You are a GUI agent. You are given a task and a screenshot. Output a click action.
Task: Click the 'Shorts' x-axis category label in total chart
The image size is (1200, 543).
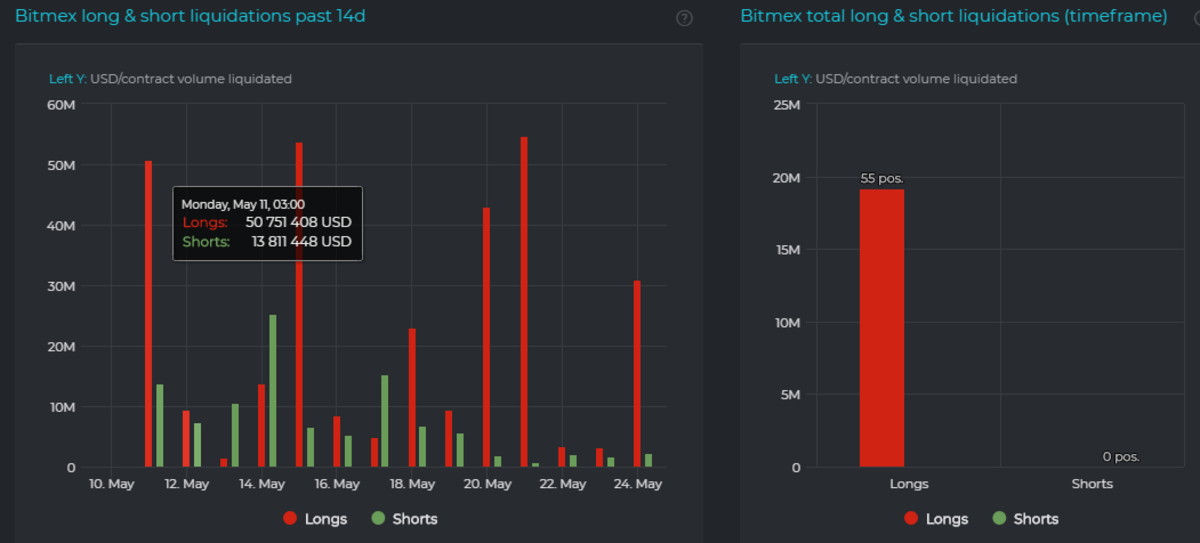click(1092, 484)
